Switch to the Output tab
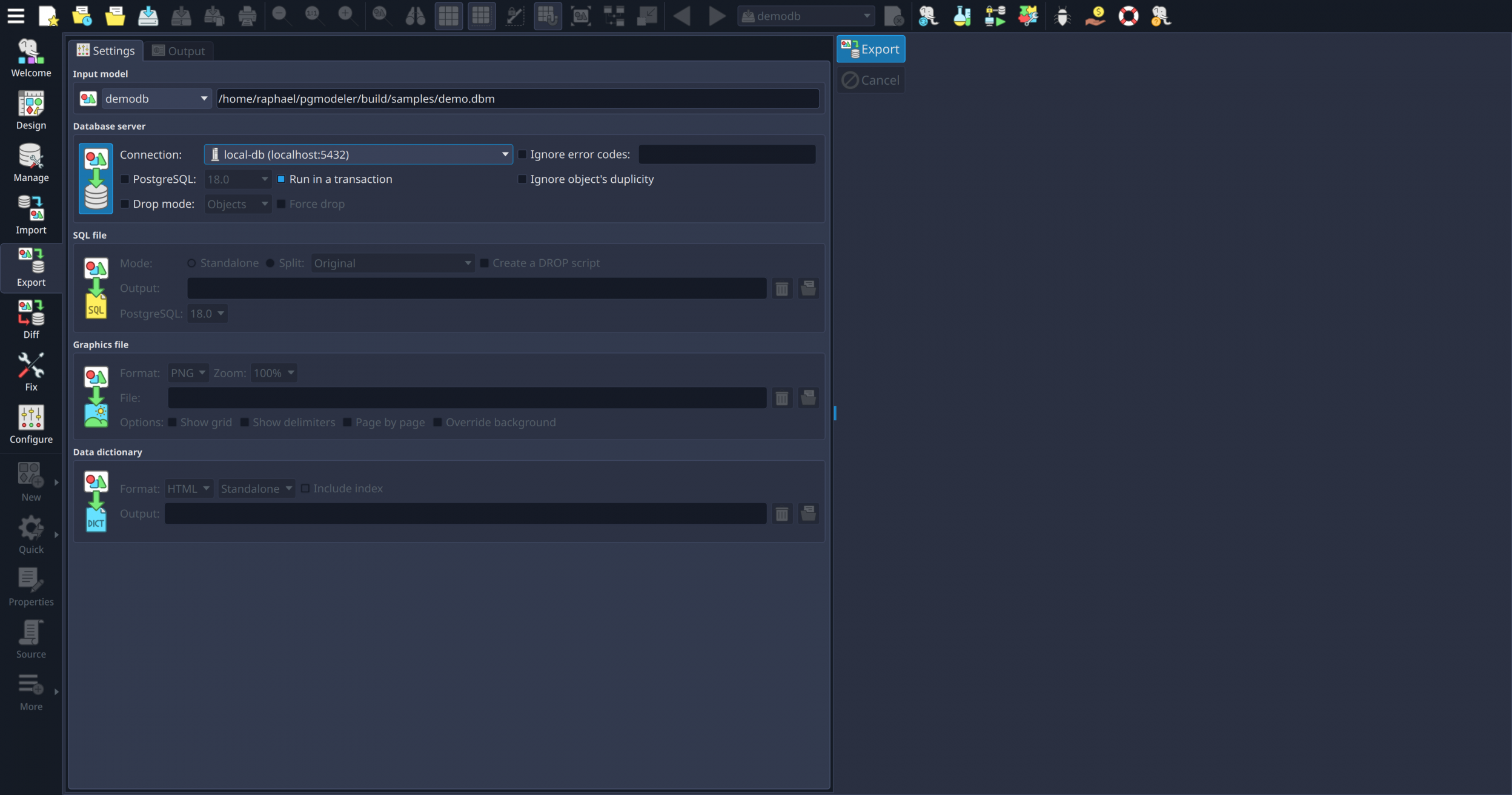The height and width of the screenshot is (795, 1512). tap(179, 51)
